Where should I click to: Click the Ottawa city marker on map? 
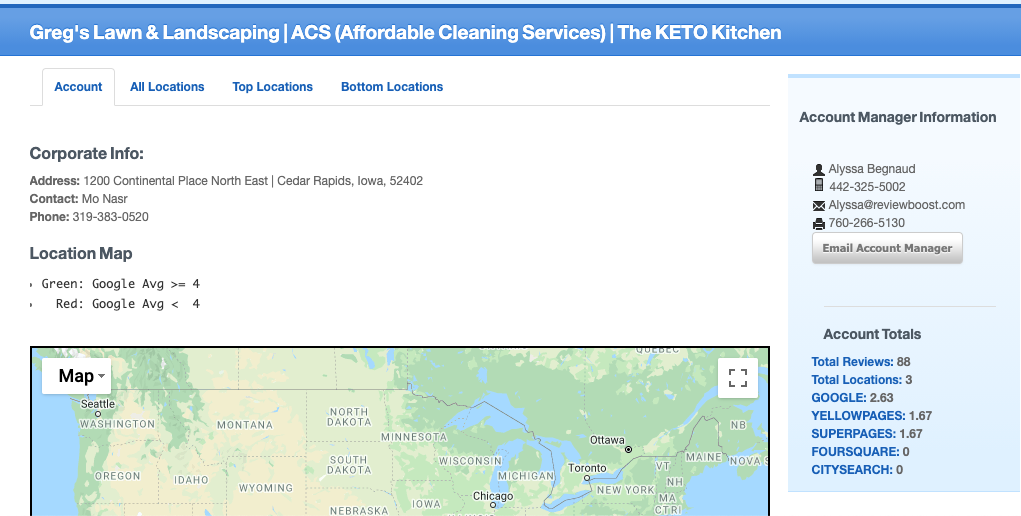tap(628, 450)
